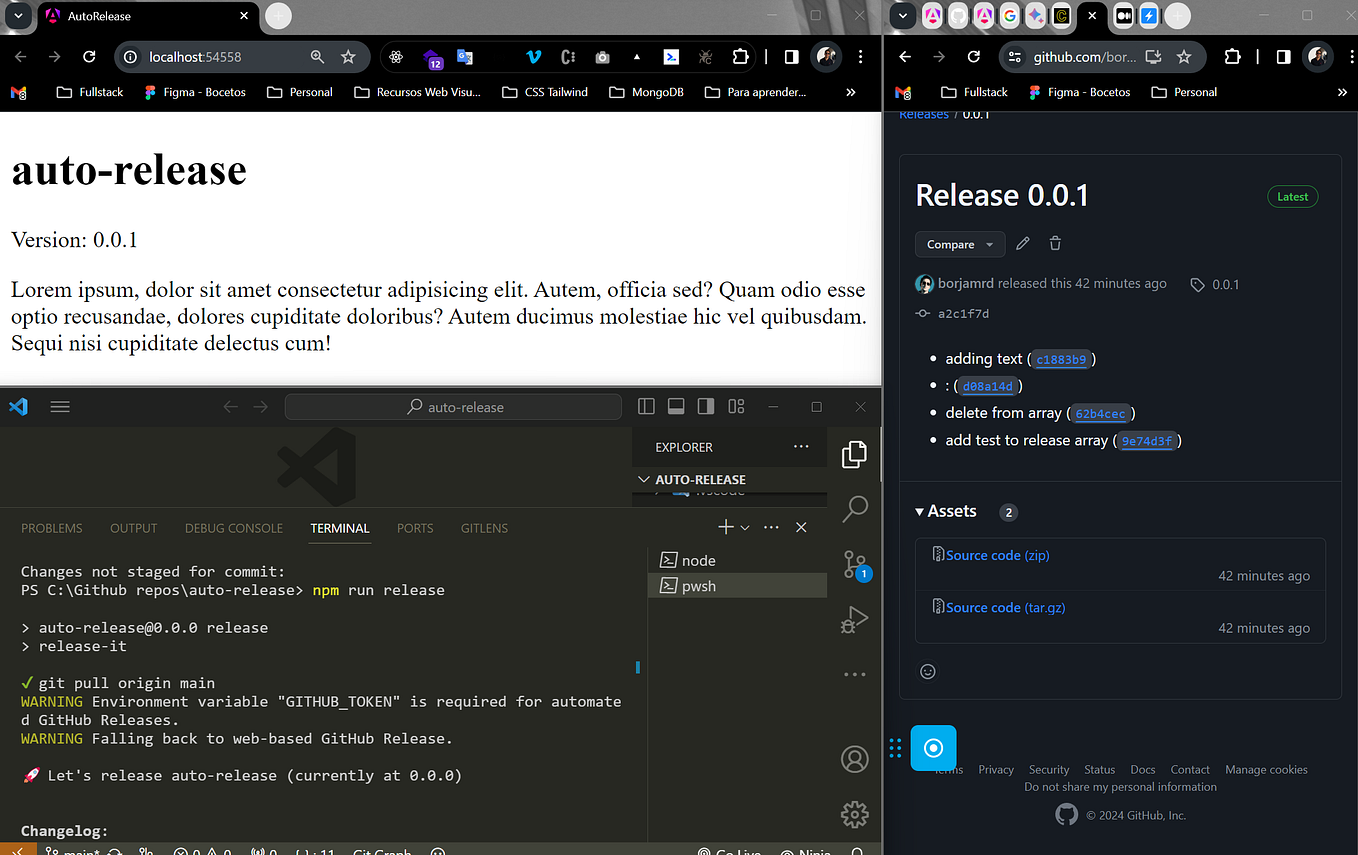Screen dimensions: 1358x855
Task: Open the VS Code hamburger menu
Action: pos(59,406)
